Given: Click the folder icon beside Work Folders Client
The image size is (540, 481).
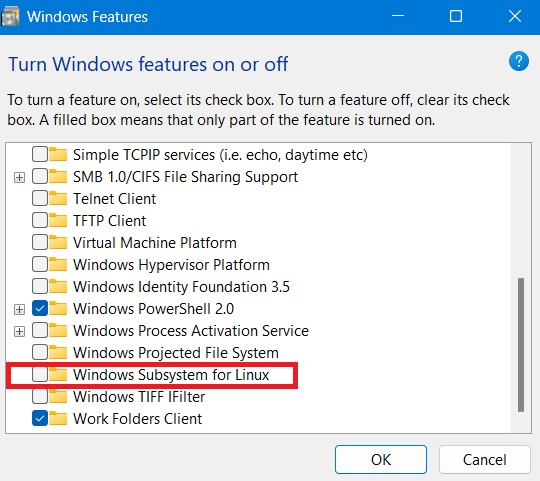Looking at the screenshot, I should click(x=58, y=419).
